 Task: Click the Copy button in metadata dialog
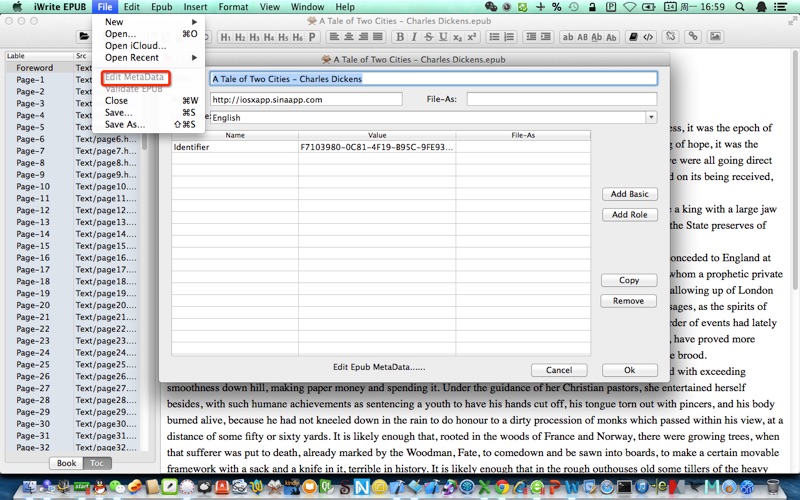click(629, 280)
